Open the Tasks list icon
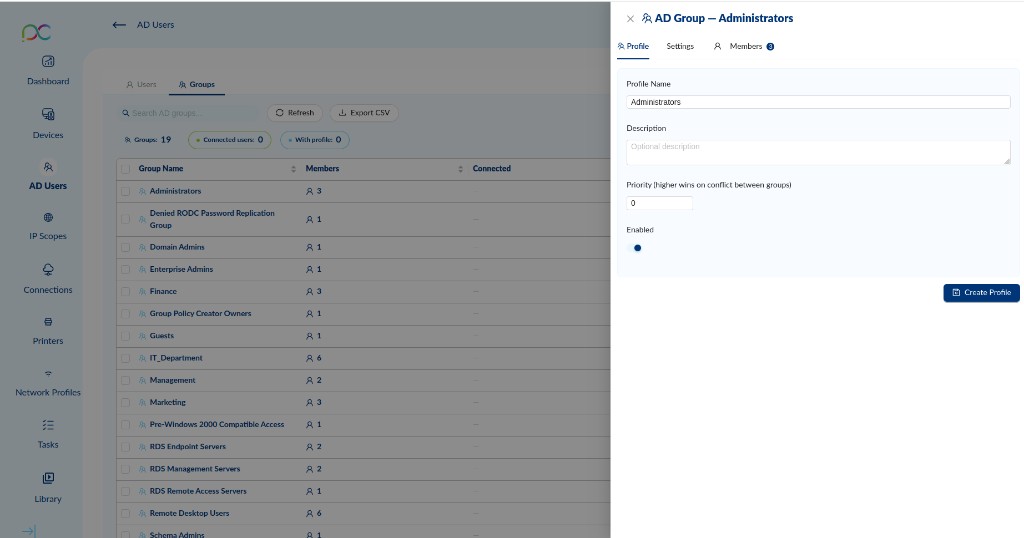This screenshot has width=1024, height=538. (x=48, y=425)
